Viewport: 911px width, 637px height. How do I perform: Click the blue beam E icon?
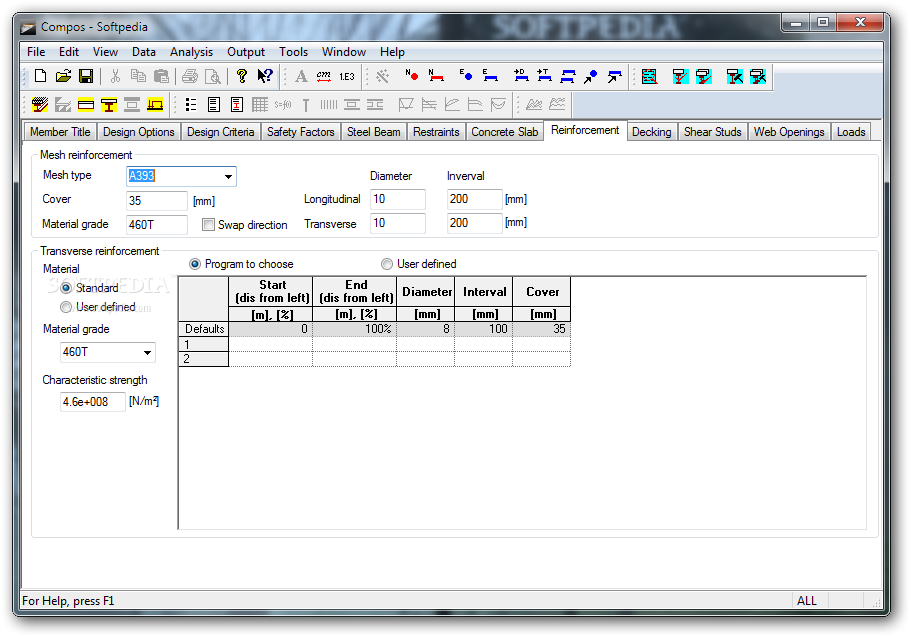point(490,76)
